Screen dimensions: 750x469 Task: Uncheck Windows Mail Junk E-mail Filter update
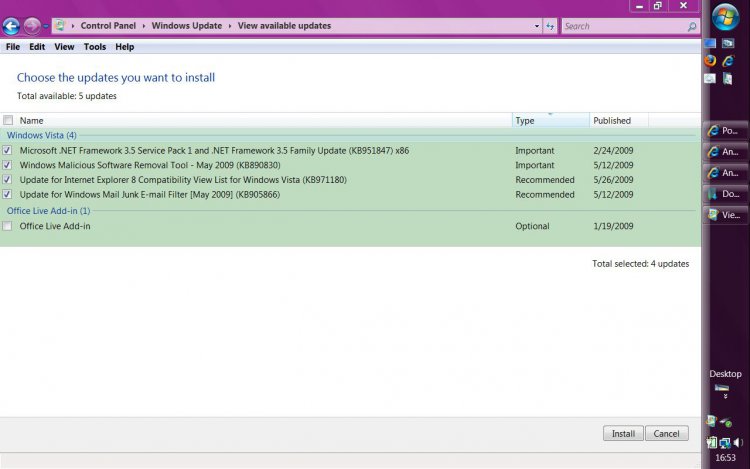point(7,195)
